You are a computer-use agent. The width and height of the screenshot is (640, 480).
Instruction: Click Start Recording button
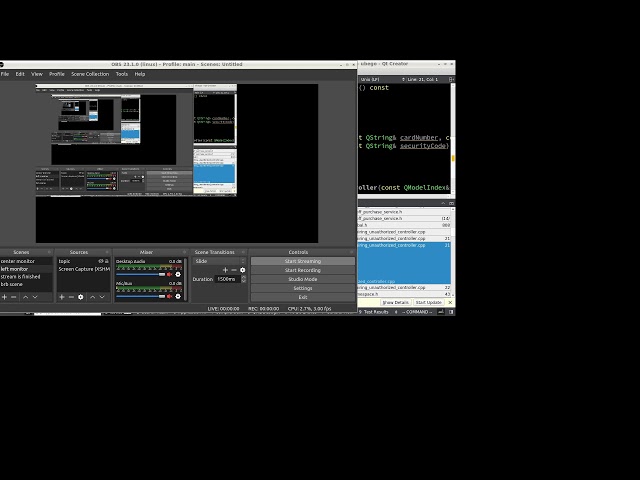coord(303,270)
